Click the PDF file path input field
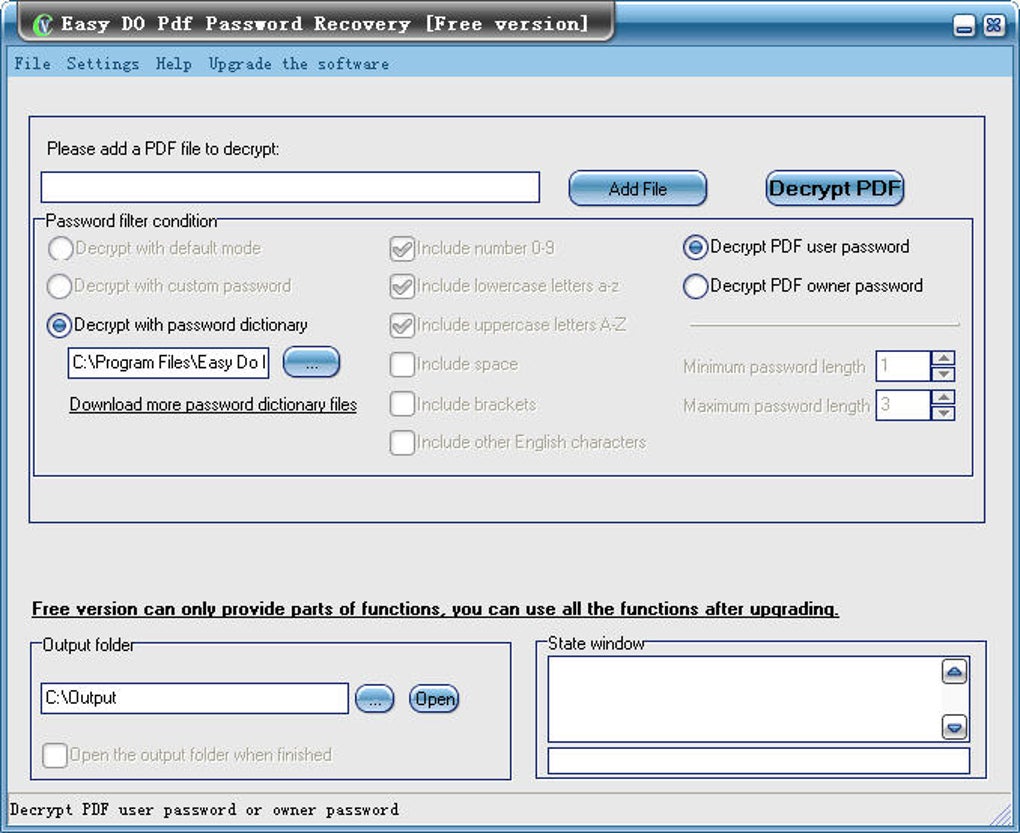The height and width of the screenshot is (833, 1020). 290,187
